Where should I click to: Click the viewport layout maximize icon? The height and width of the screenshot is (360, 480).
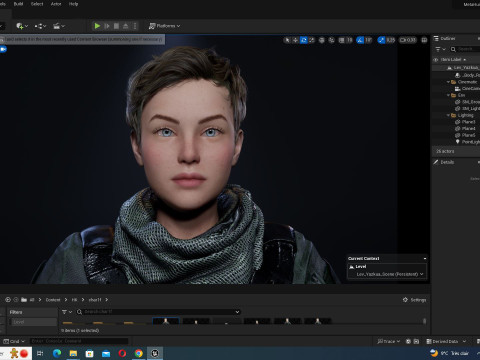[x=424, y=40]
